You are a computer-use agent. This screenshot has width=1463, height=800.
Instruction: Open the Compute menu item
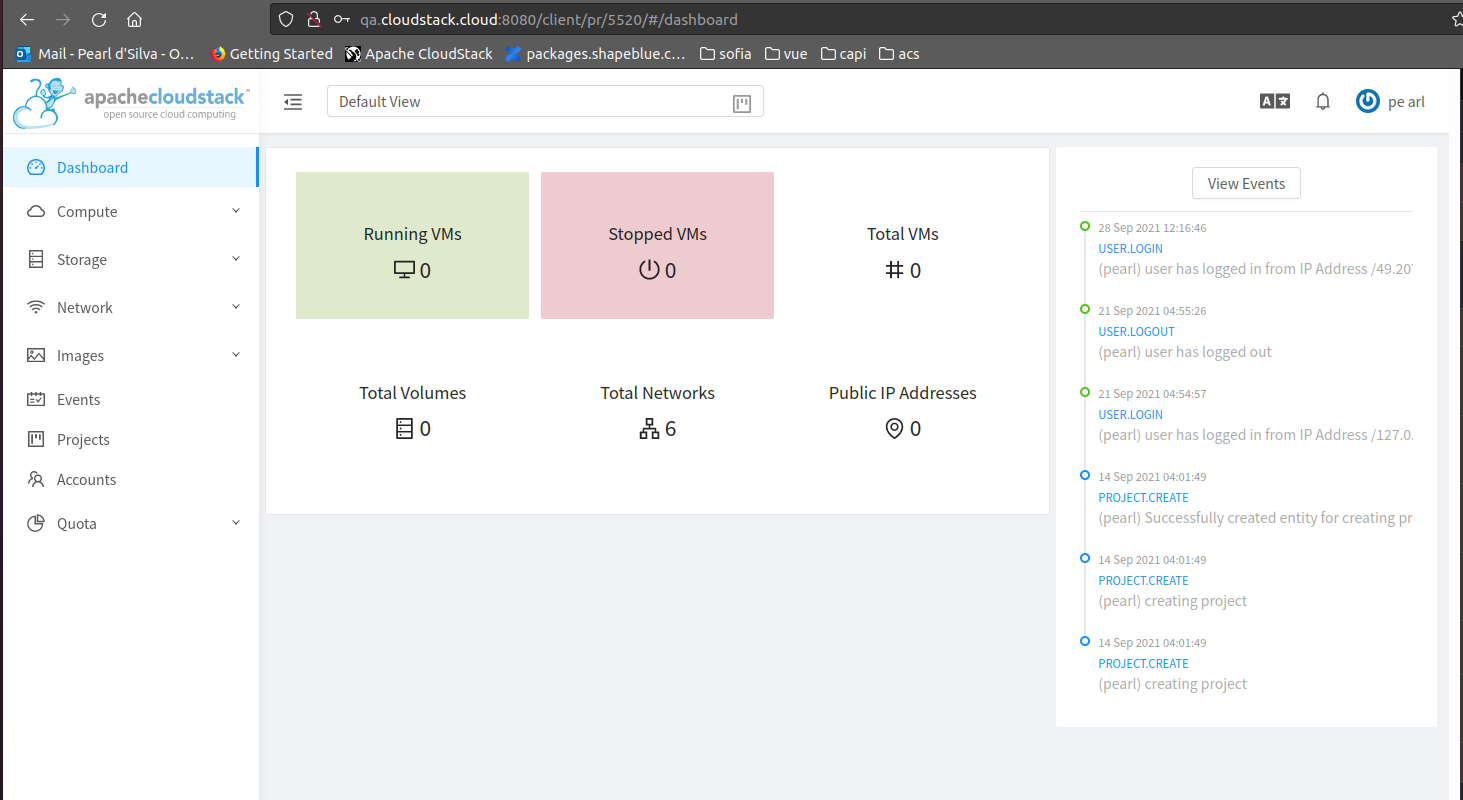coord(129,211)
